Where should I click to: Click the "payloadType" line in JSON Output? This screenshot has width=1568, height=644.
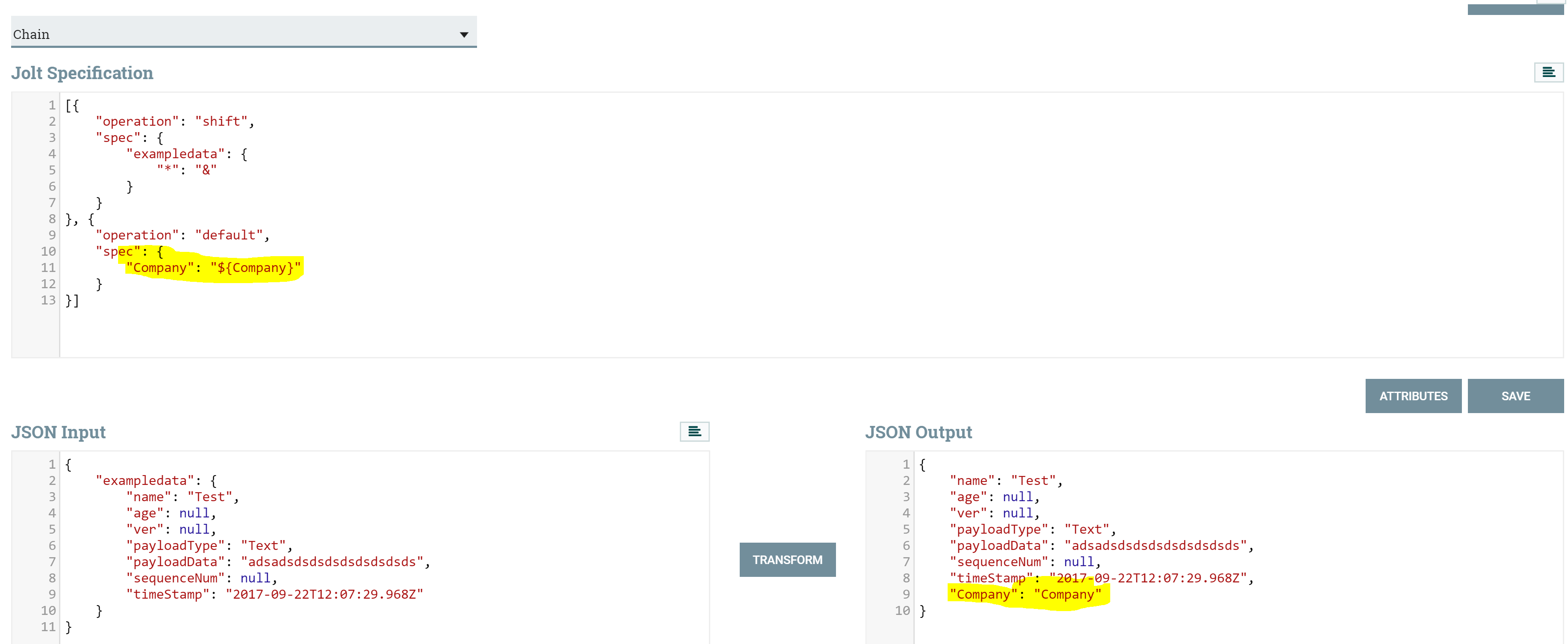(1032, 529)
